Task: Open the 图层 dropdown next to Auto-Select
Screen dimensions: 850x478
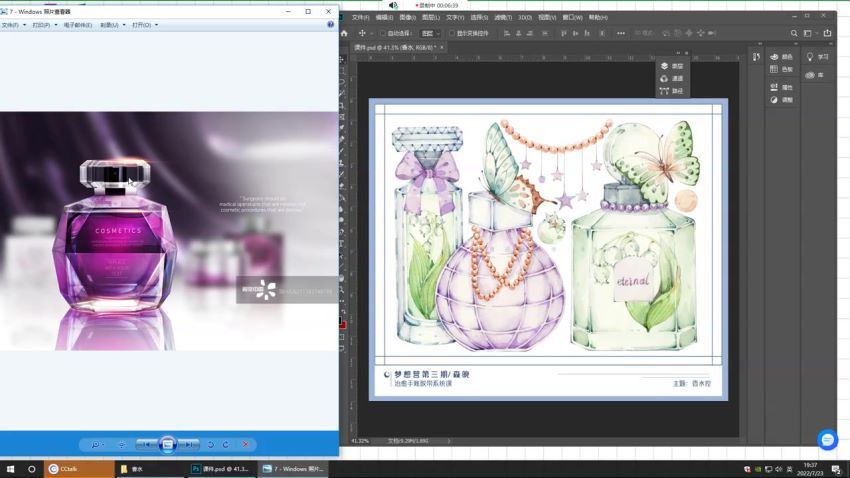Action: pos(431,33)
